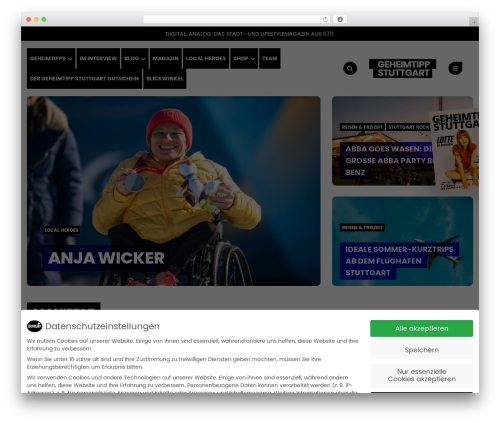The image size is (500, 423).
Task: Open Ideale Sommer-Kurztrips article
Action: pos(399,261)
